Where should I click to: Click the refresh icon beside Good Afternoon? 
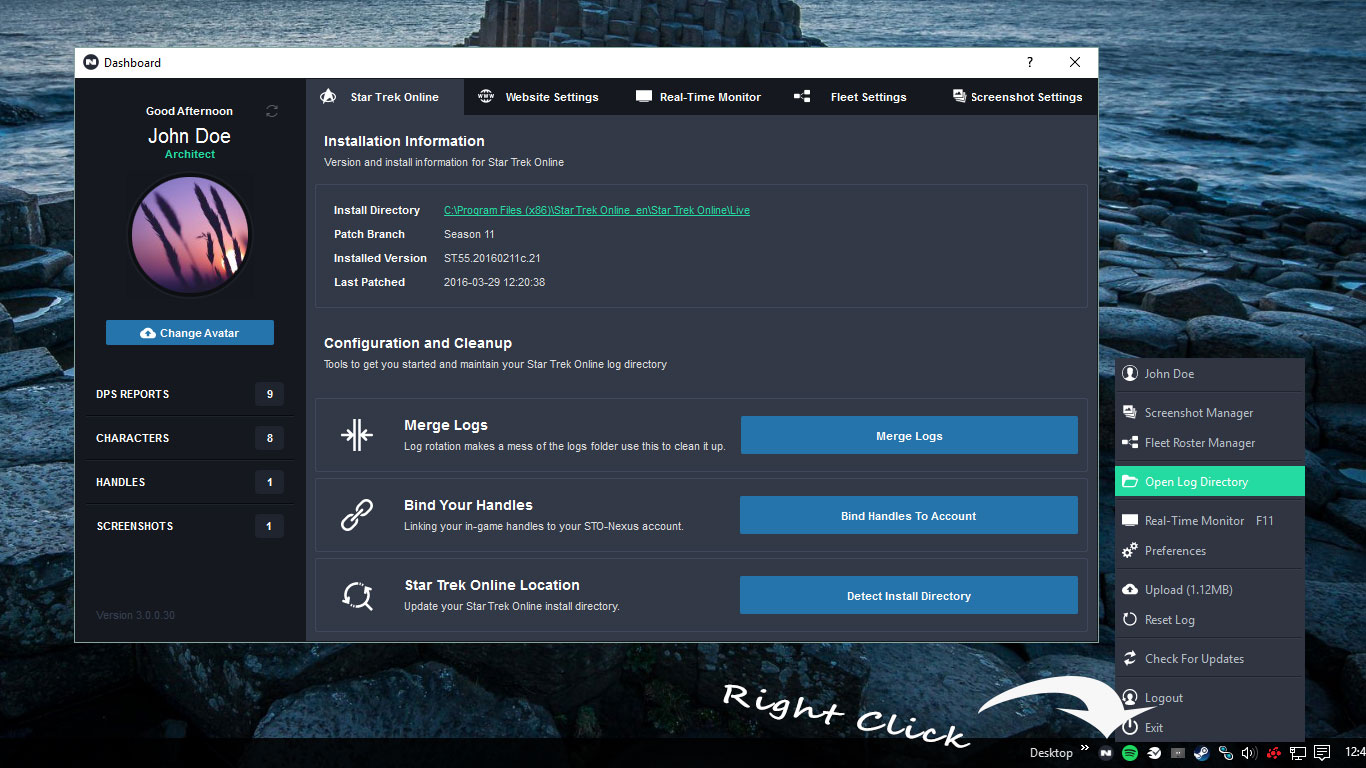pos(271,111)
